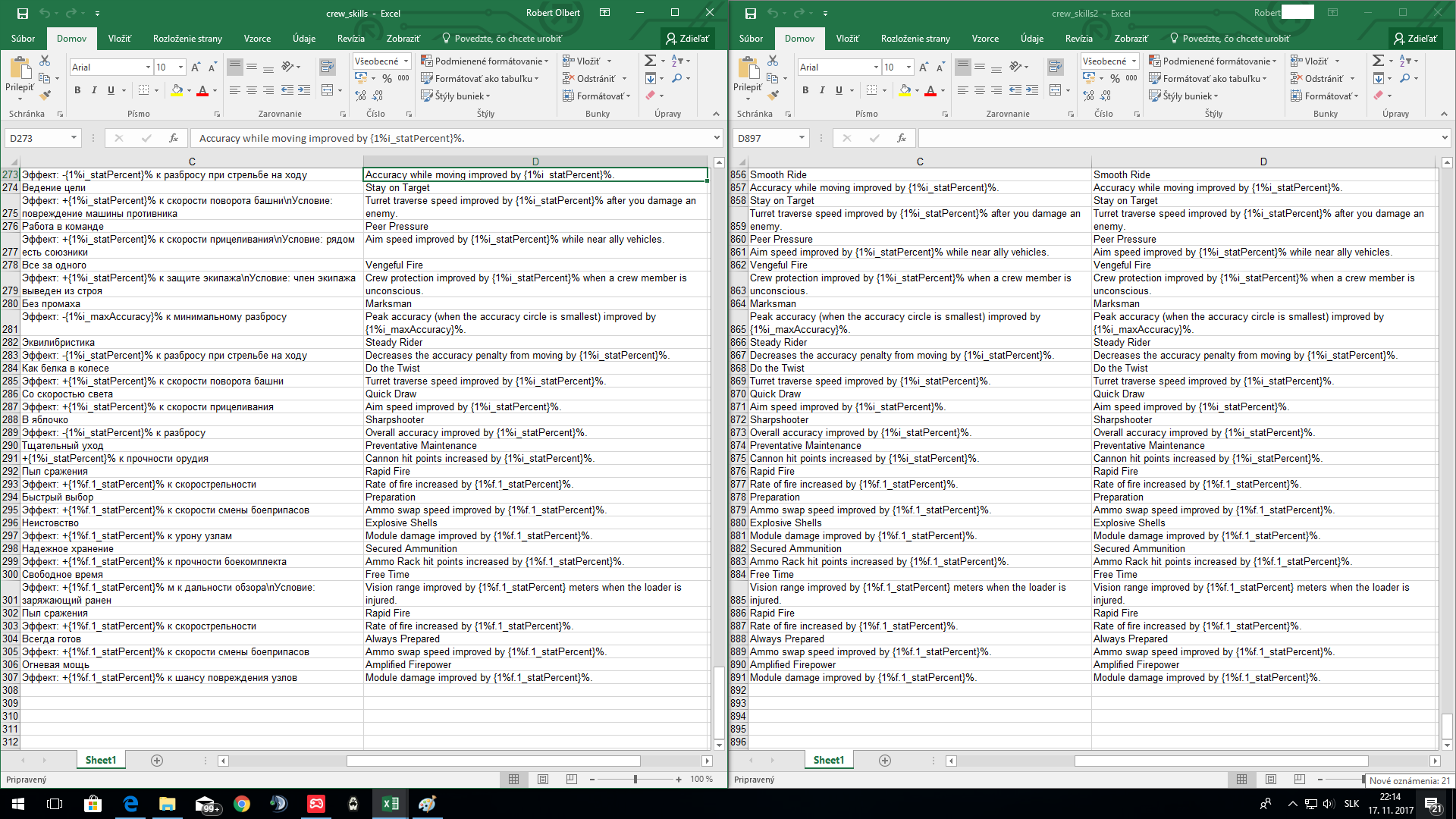This screenshot has width=1456, height=819.
Task: Open Name Box D273 dropdown arrow
Action: [x=74, y=138]
